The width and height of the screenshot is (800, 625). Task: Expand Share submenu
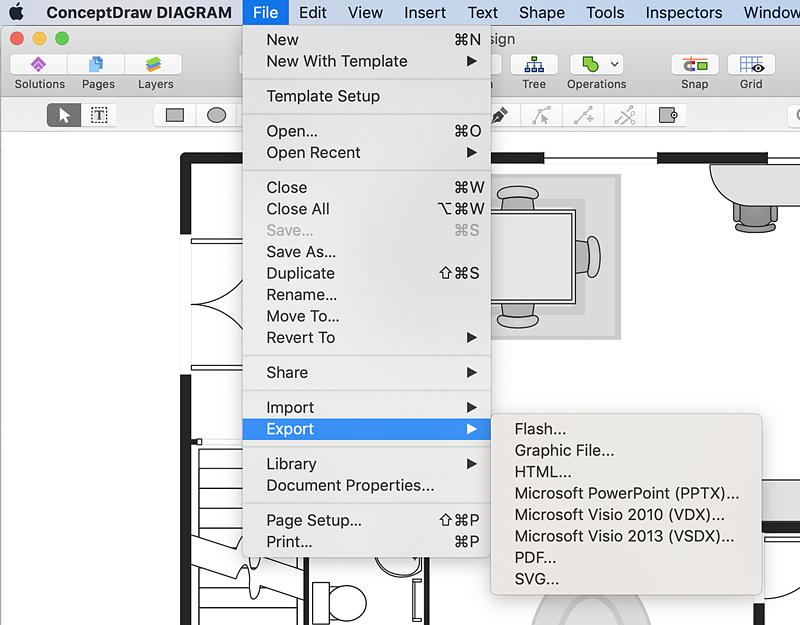pyautogui.click(x=366, y=372)
